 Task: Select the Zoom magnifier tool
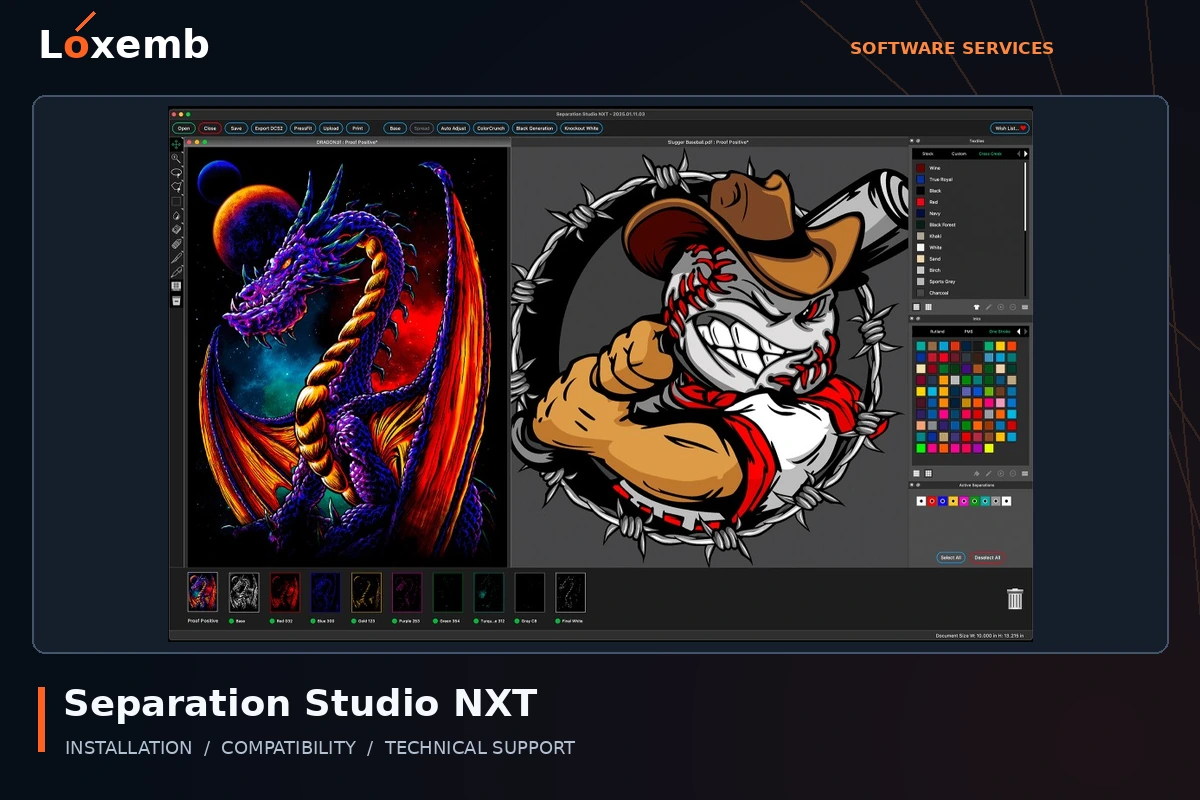coord(177,158)
